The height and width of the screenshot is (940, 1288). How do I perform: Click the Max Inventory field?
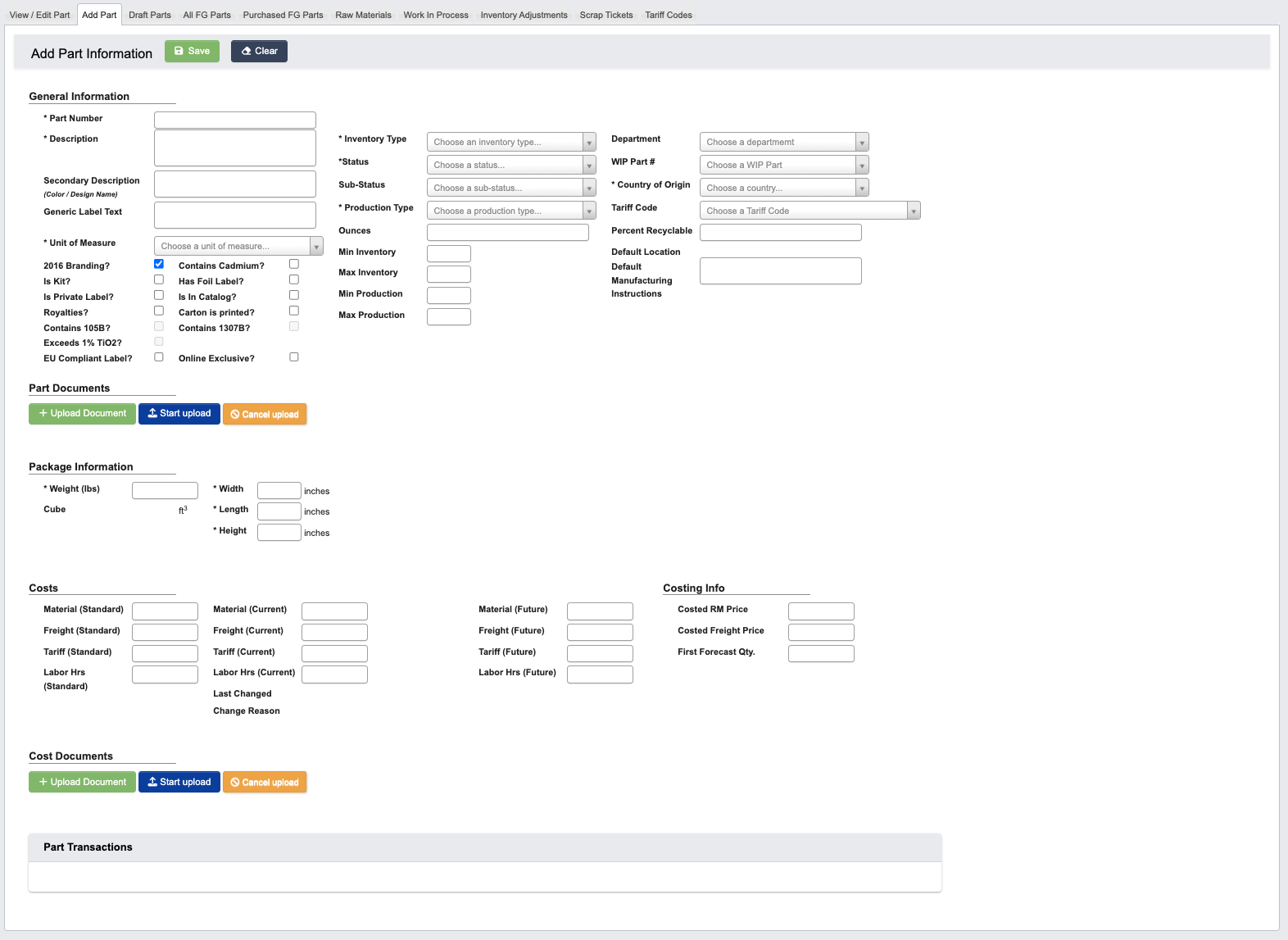449,274
